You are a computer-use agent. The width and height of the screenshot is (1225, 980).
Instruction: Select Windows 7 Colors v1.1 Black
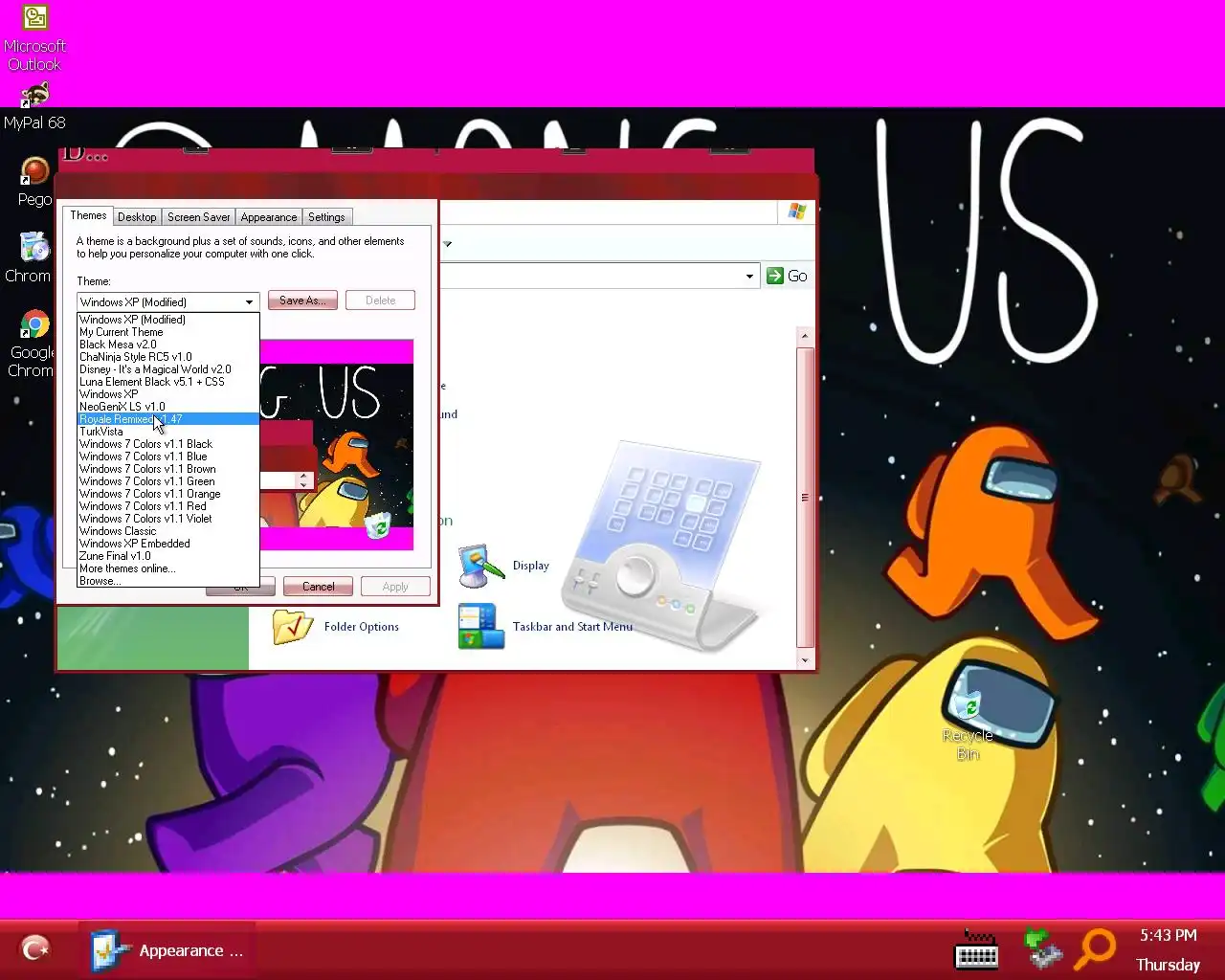(167, 444)
